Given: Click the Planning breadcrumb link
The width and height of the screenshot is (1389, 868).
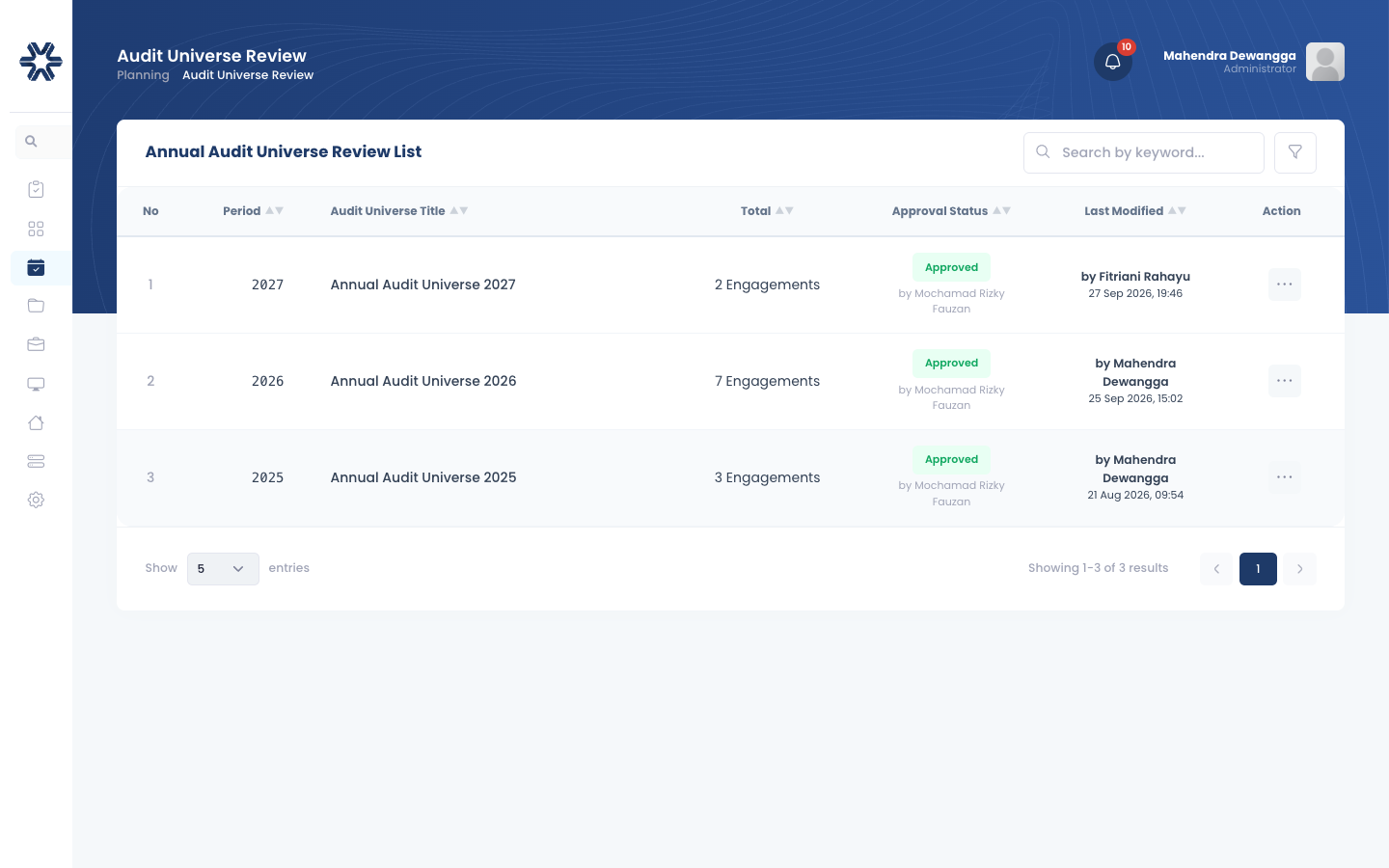Looking at the screenshot, I should click(143, 75).
